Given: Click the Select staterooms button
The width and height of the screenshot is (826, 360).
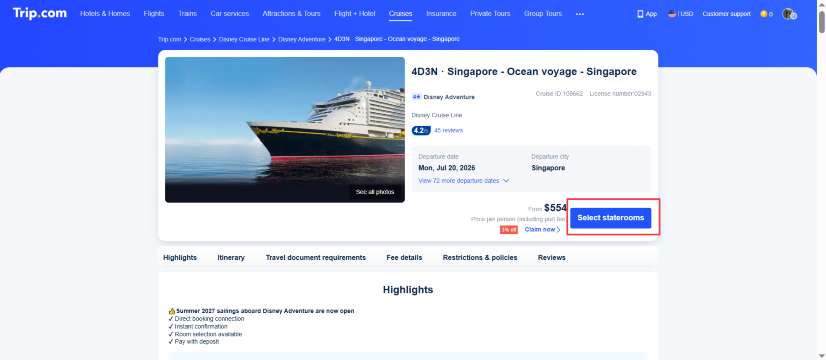Looking at the screenshot, I should (611, 218).
